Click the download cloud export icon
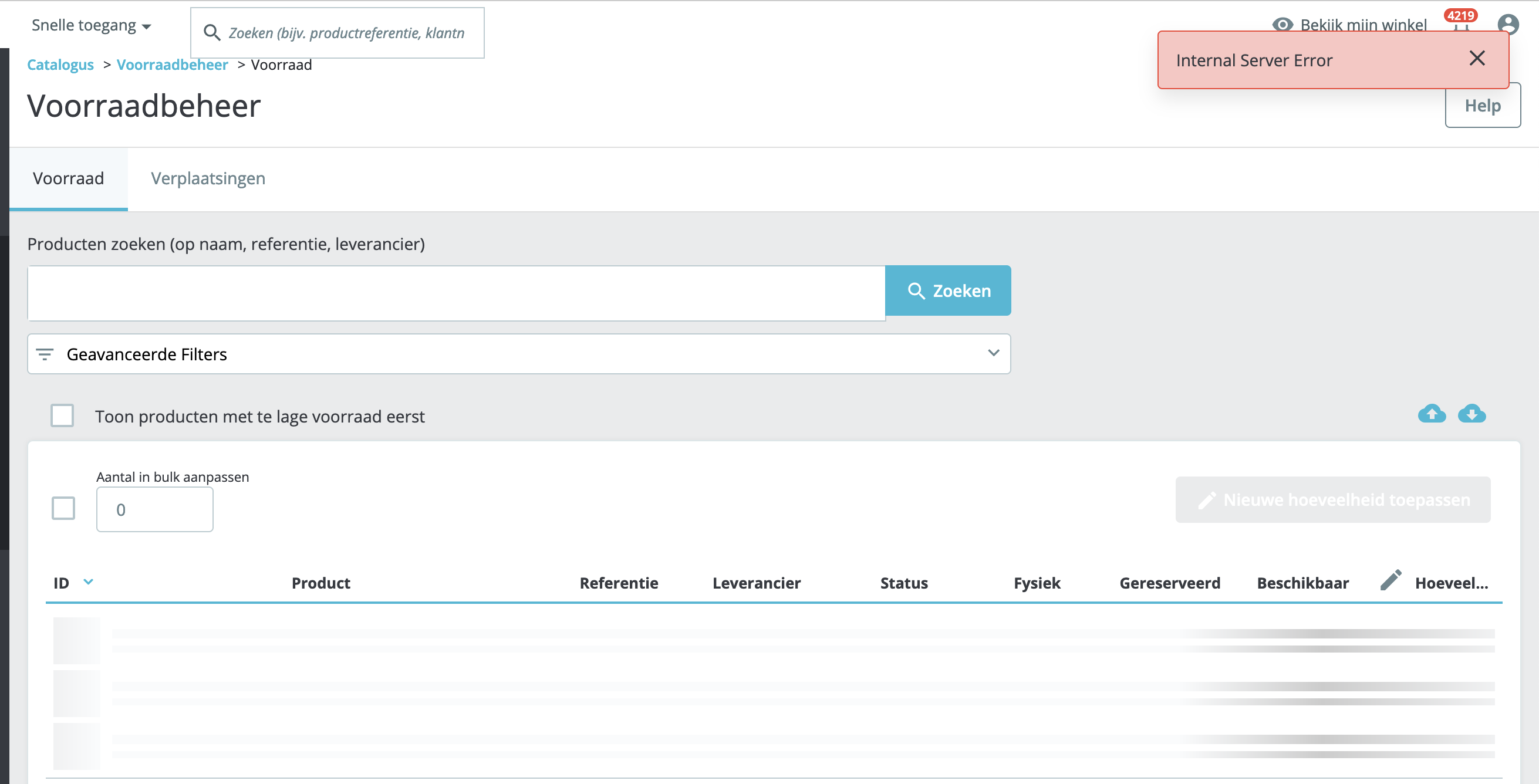This screenshot has height=784, width=1539. click(1472, 413)
